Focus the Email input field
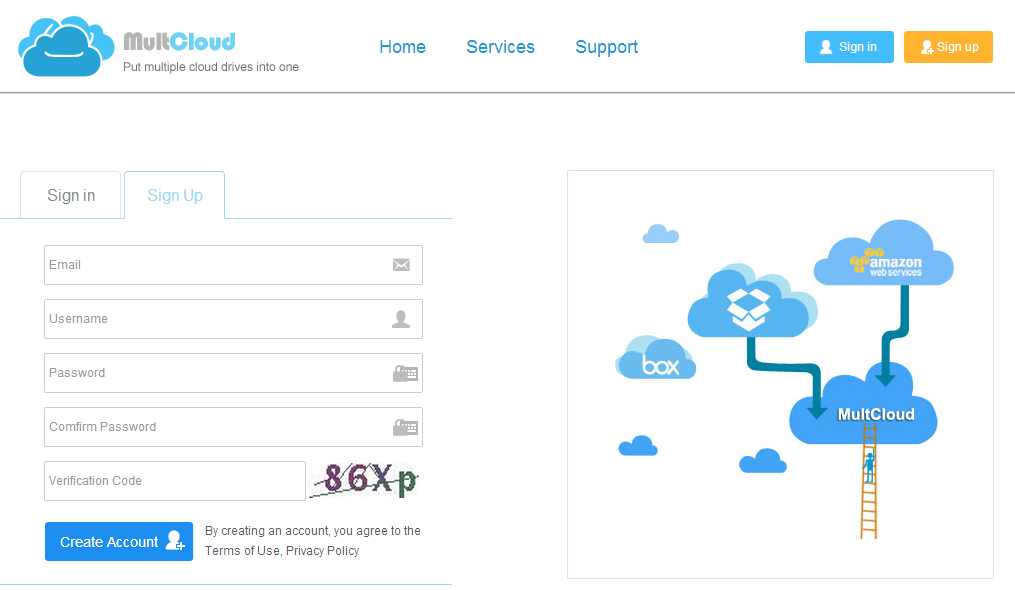This screenshot has width=1015, height=590. pos(233,265)
